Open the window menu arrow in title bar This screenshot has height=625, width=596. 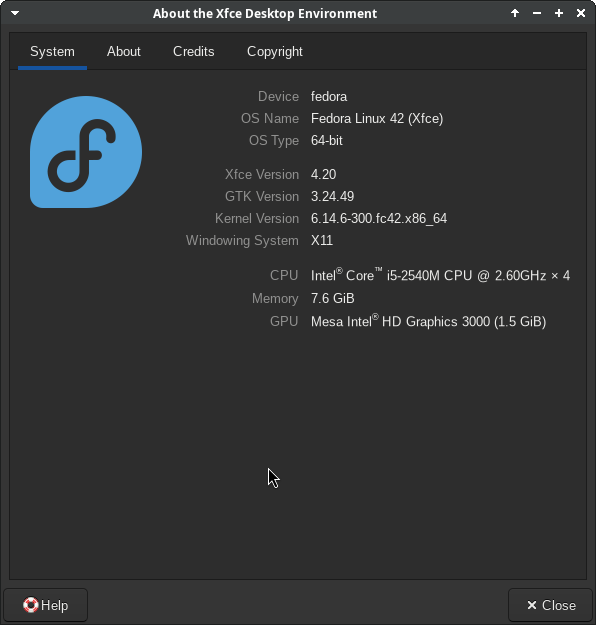(15, 13)
